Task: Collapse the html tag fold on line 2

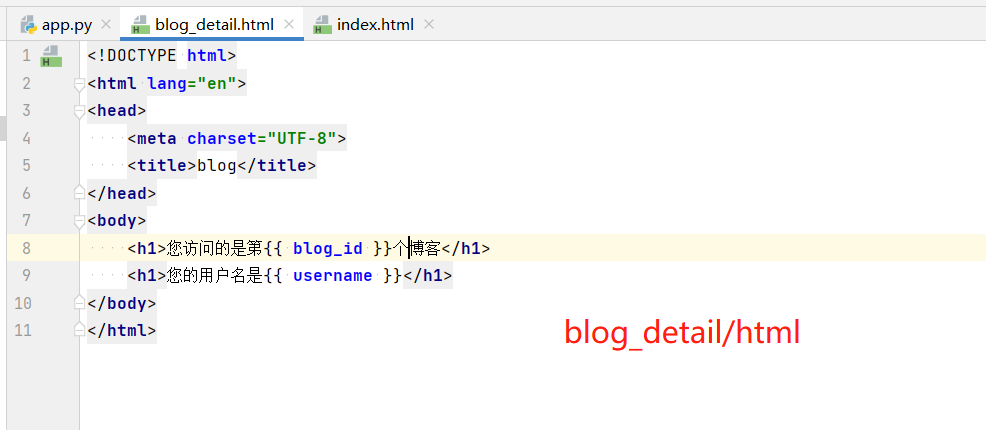Action: point(79,84)
